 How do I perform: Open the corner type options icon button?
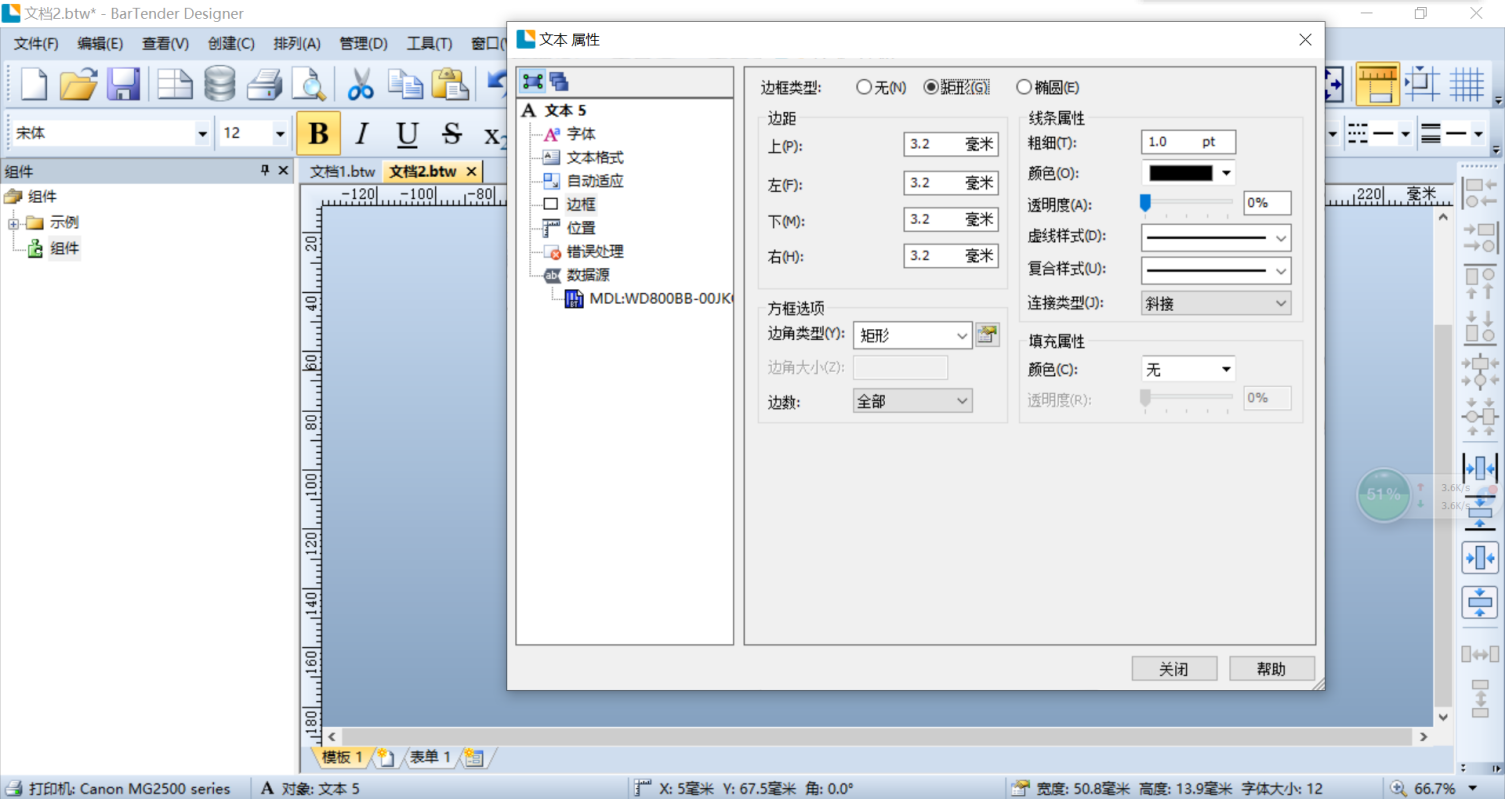click(987, 335)
